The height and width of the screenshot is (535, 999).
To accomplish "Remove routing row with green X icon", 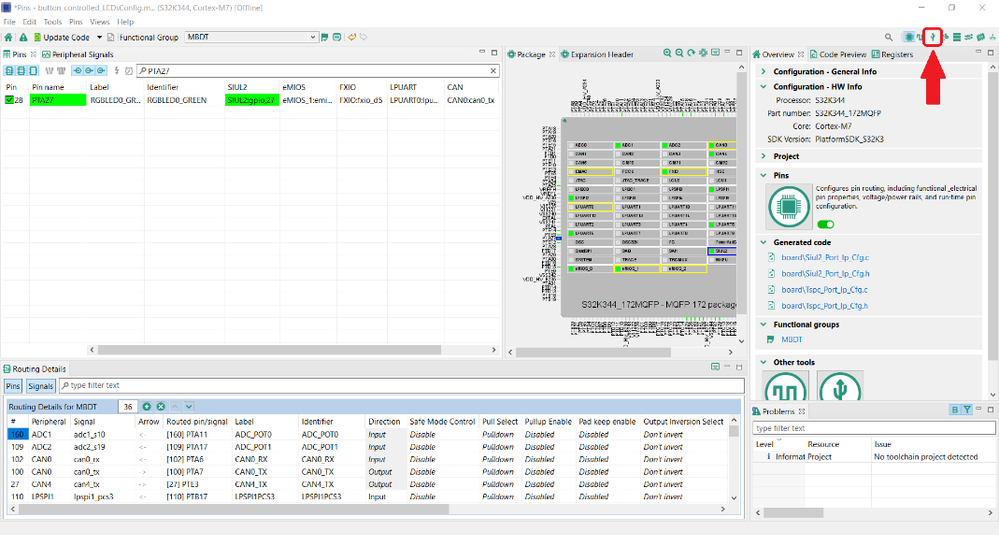I will 161,406.
